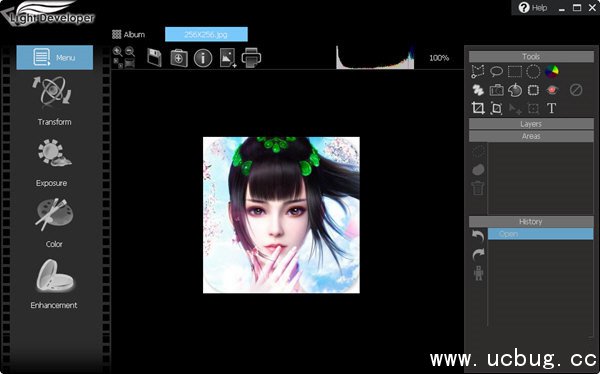The image size is (600, 374).
Task: Click the dashed-circle add-area icon in Areas
Action: pyautogui.click(x=478, y=151)
